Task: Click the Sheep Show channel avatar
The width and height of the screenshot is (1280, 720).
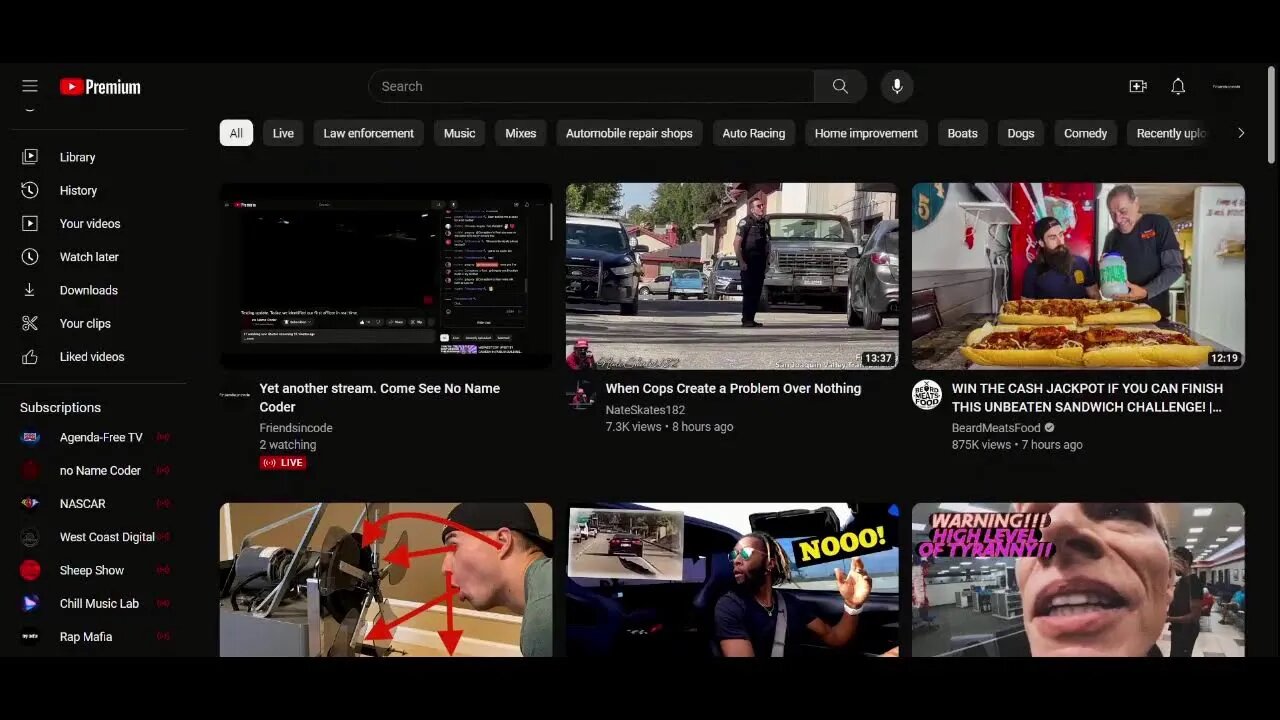Action: coord(30,570)
